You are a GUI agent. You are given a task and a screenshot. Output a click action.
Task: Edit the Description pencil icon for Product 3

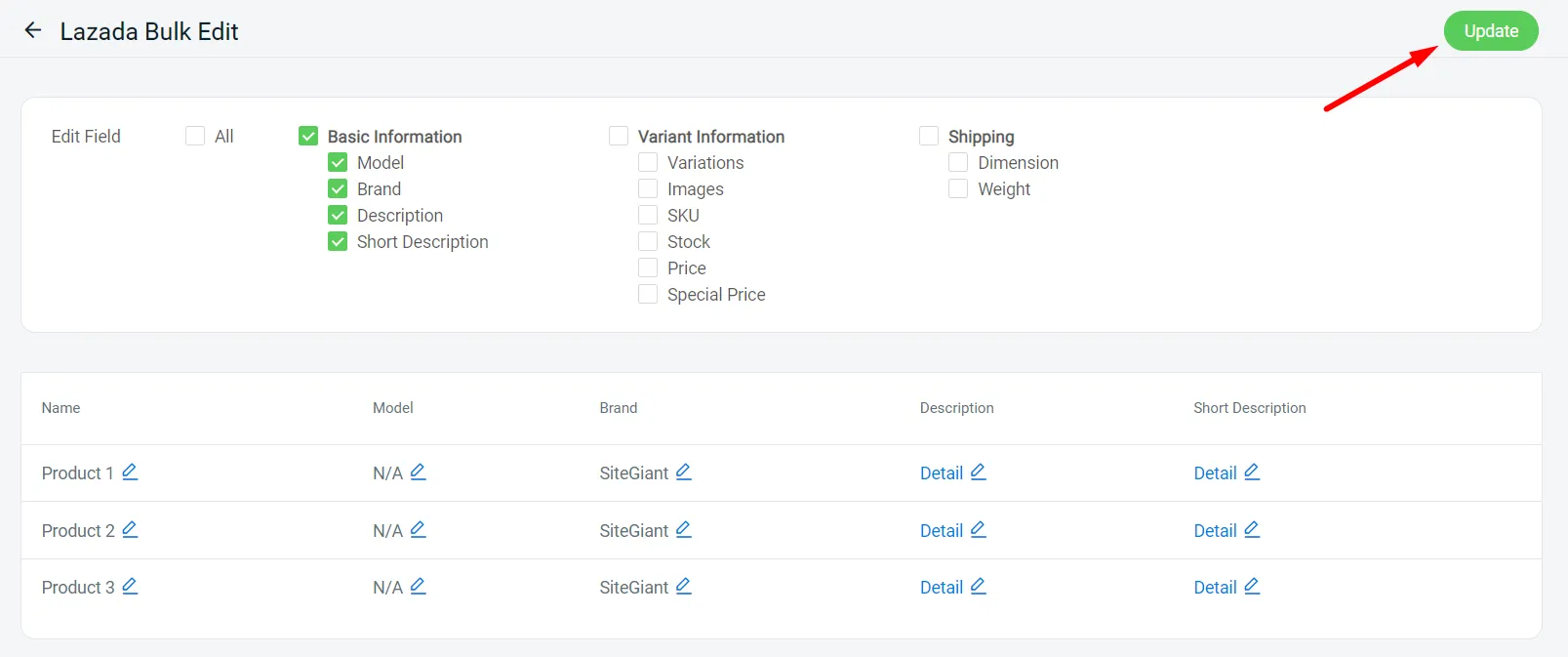tap(978, 587)
